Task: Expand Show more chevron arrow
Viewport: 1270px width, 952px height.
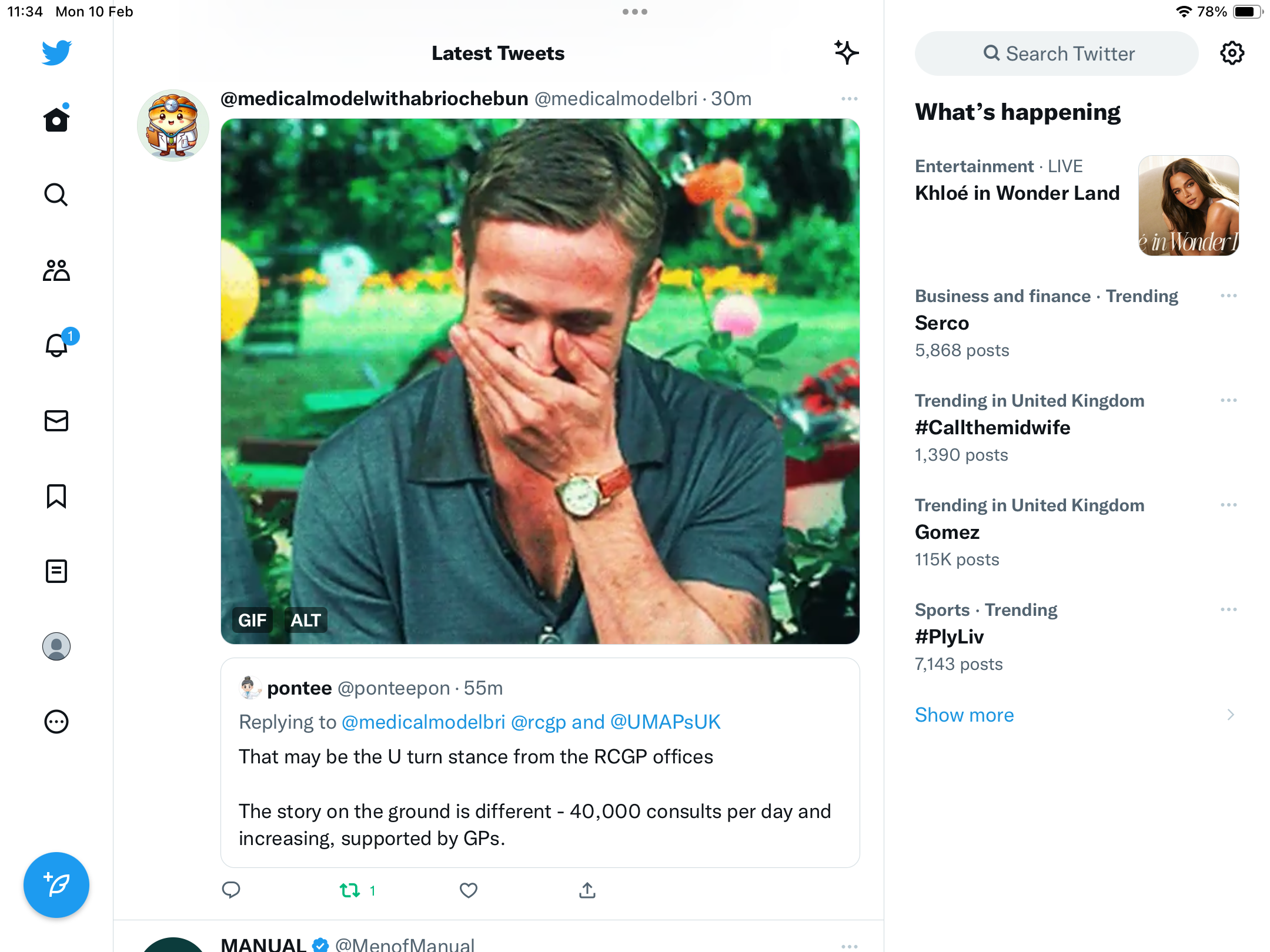Action: point(1231,715)
